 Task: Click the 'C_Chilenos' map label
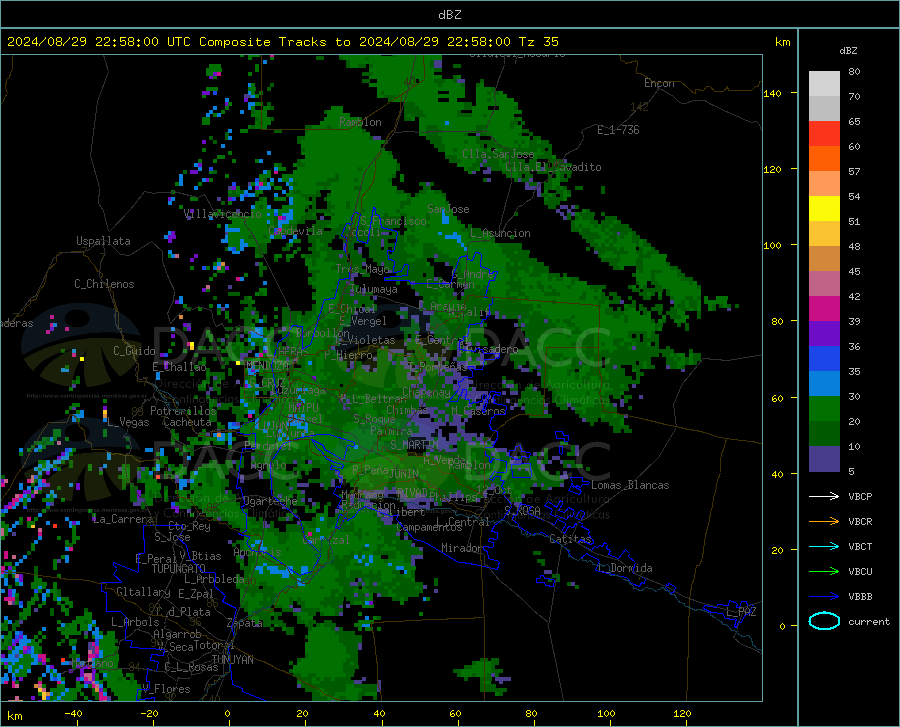coord(104,284)
